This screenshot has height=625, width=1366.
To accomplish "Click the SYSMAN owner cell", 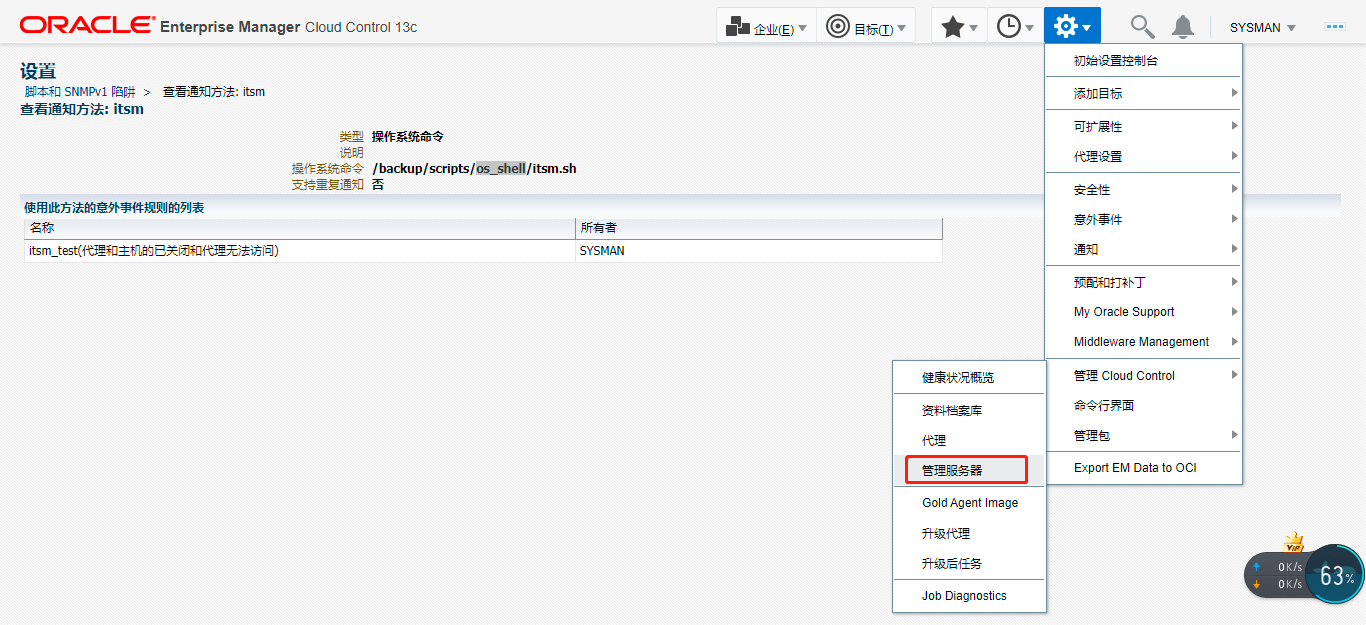I will tap(759, 251).
